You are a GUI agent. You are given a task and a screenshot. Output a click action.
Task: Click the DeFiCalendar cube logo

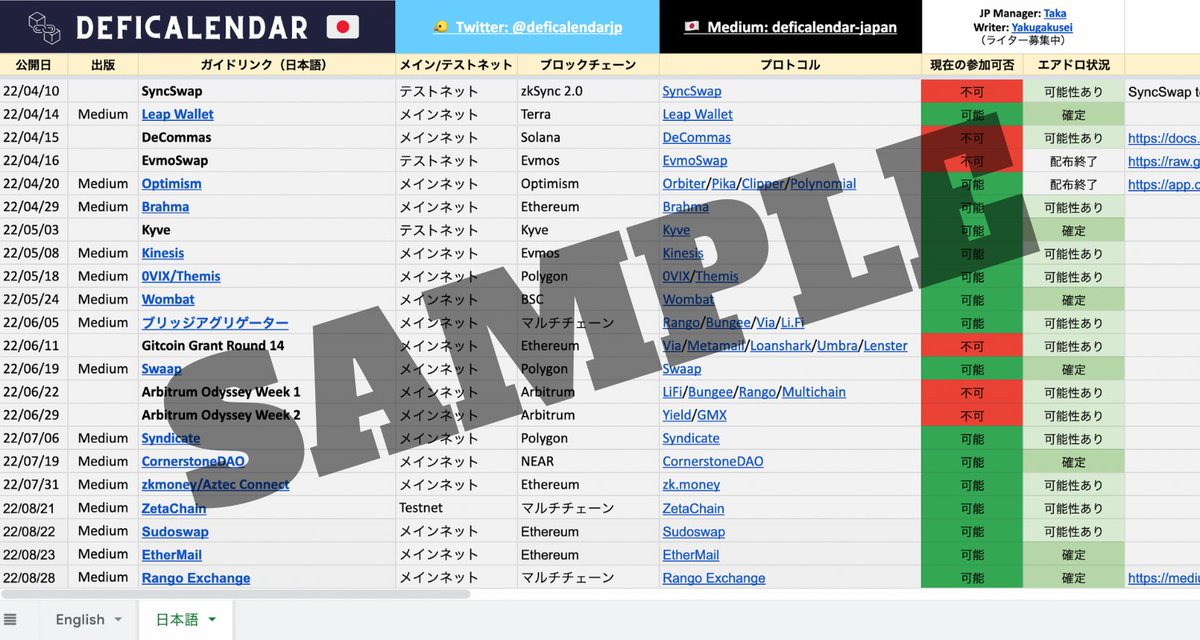[43, 27]
